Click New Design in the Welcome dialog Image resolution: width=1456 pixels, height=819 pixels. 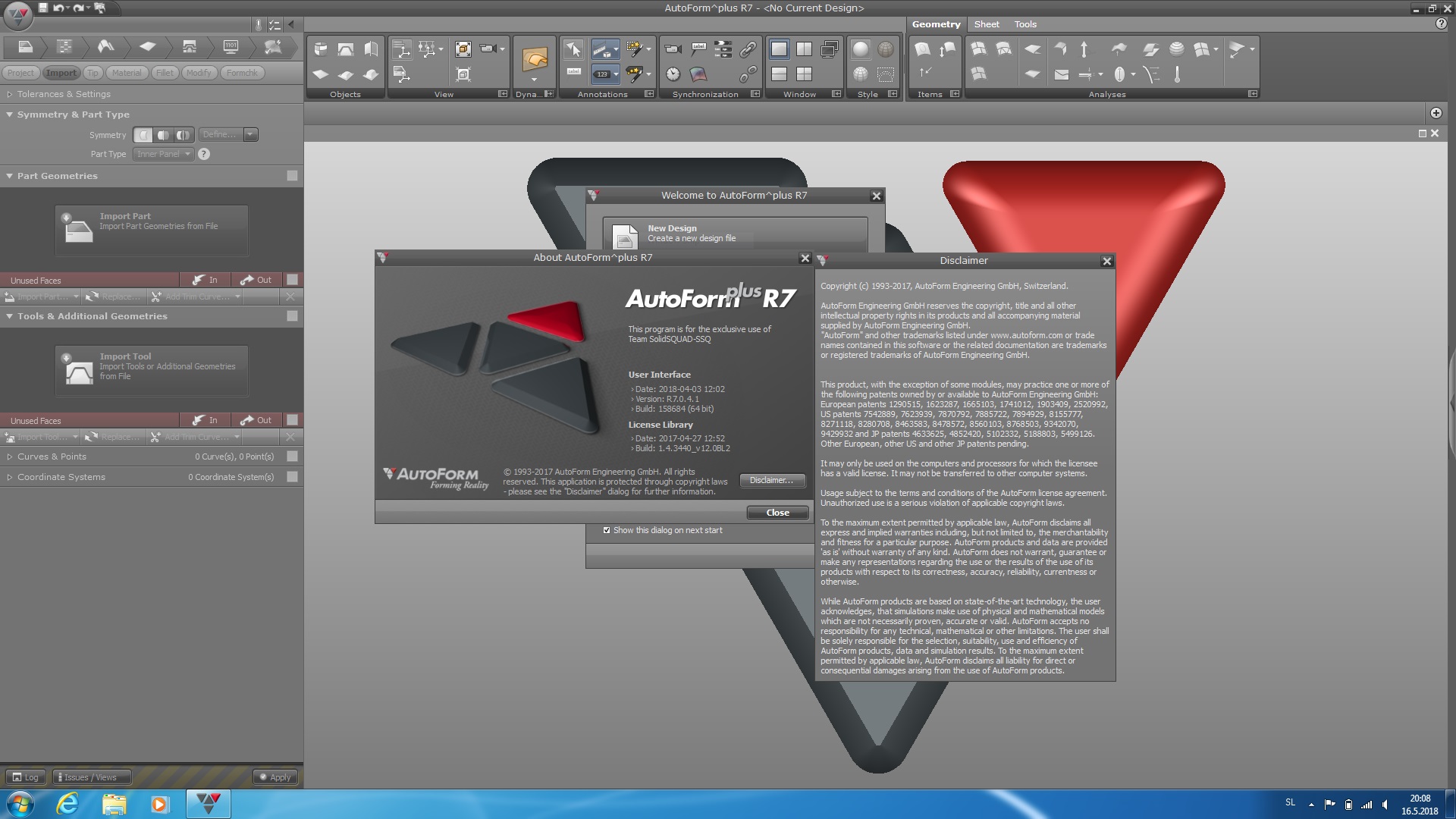[x=735, y=234]
